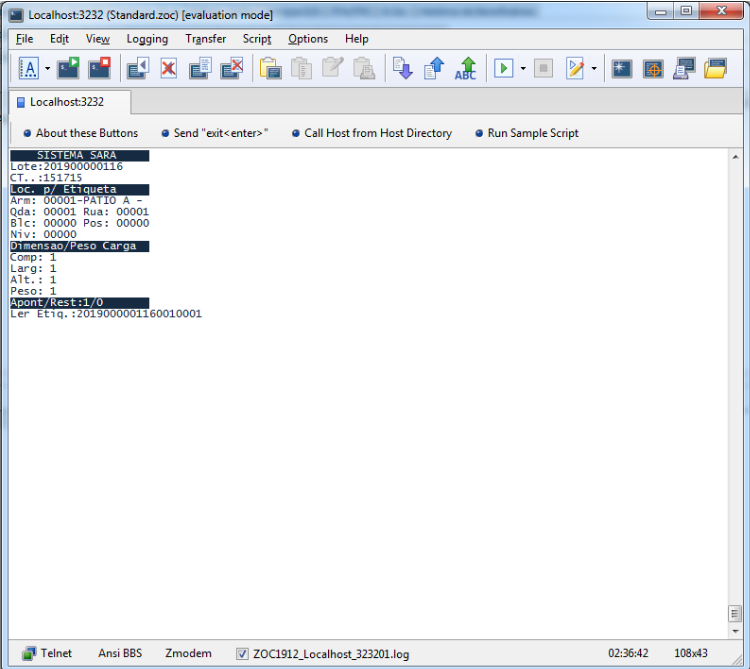Open the Transfer menu
Screen dimensions: 750x669
point(206,39)
